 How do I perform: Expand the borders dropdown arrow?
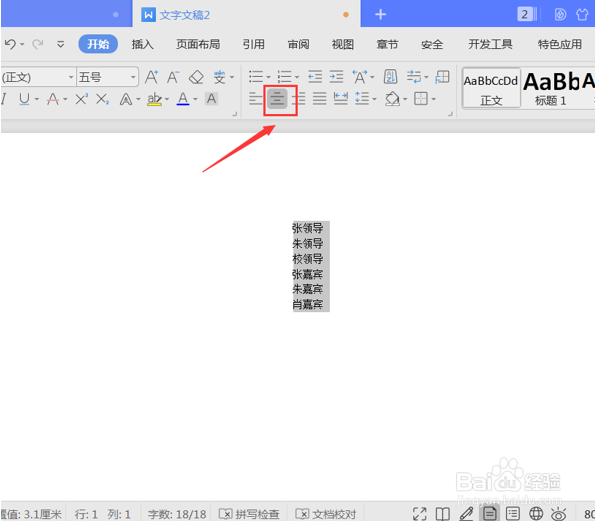434,99
